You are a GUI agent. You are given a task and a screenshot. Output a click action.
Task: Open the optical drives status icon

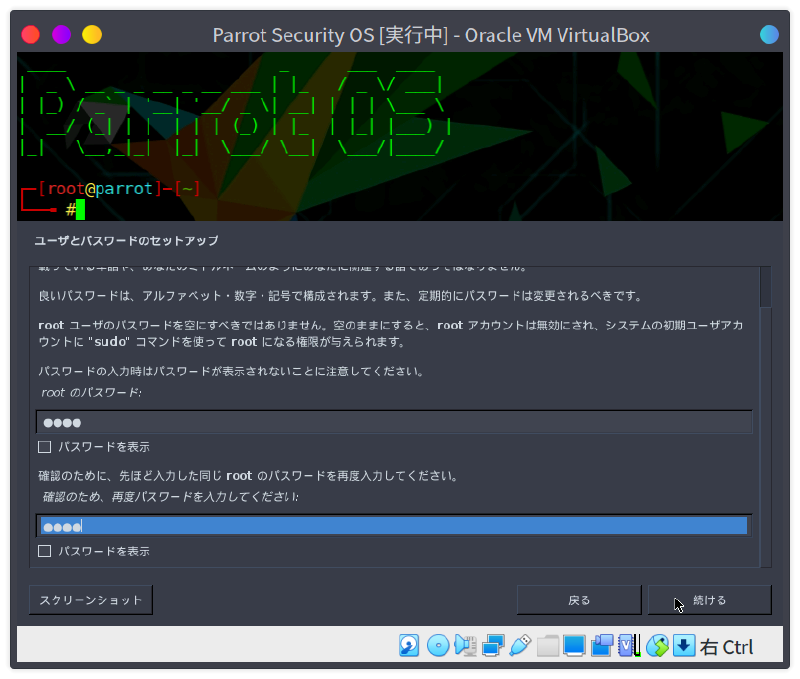point(436,646)
